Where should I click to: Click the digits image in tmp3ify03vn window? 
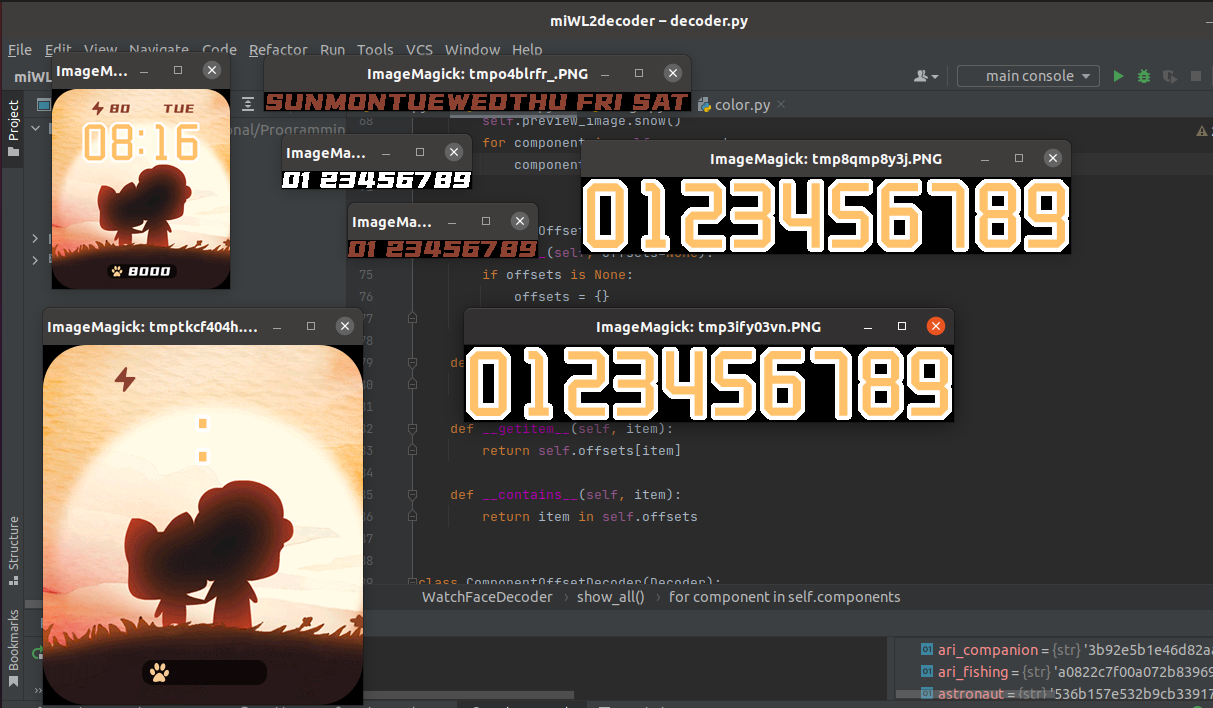coord(709,383)
